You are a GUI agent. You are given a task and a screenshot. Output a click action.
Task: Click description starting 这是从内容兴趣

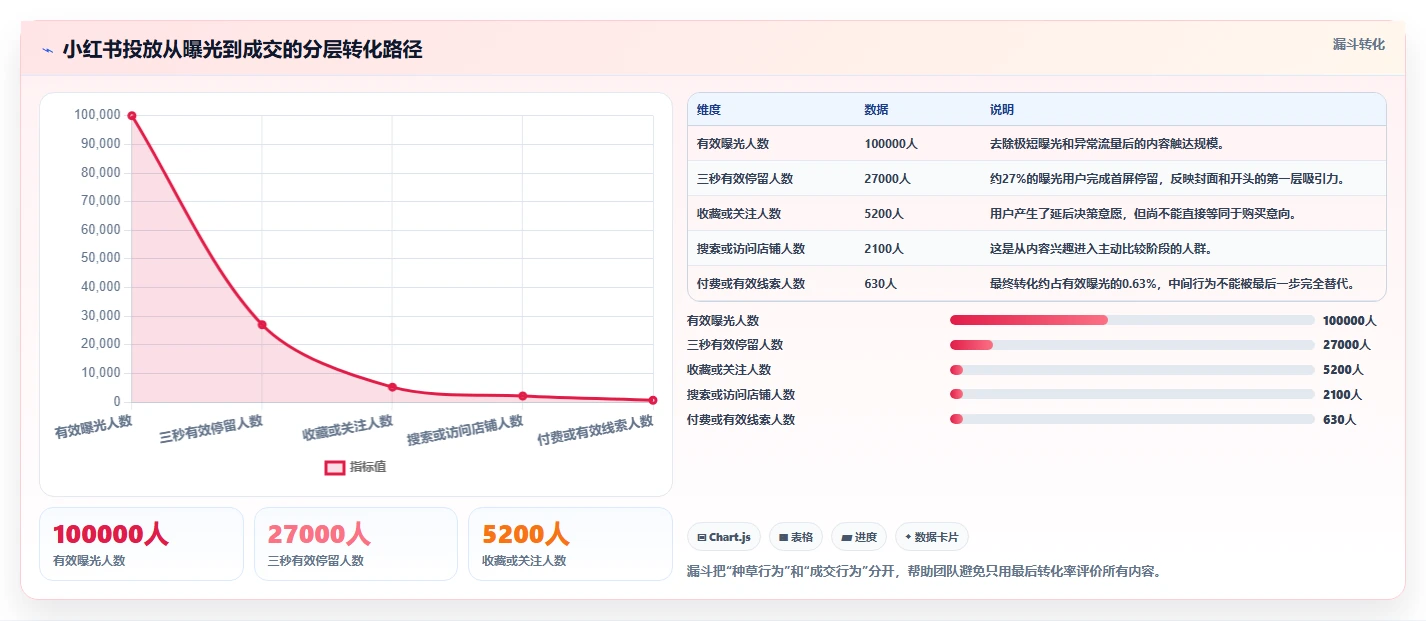coord(1101,249)
